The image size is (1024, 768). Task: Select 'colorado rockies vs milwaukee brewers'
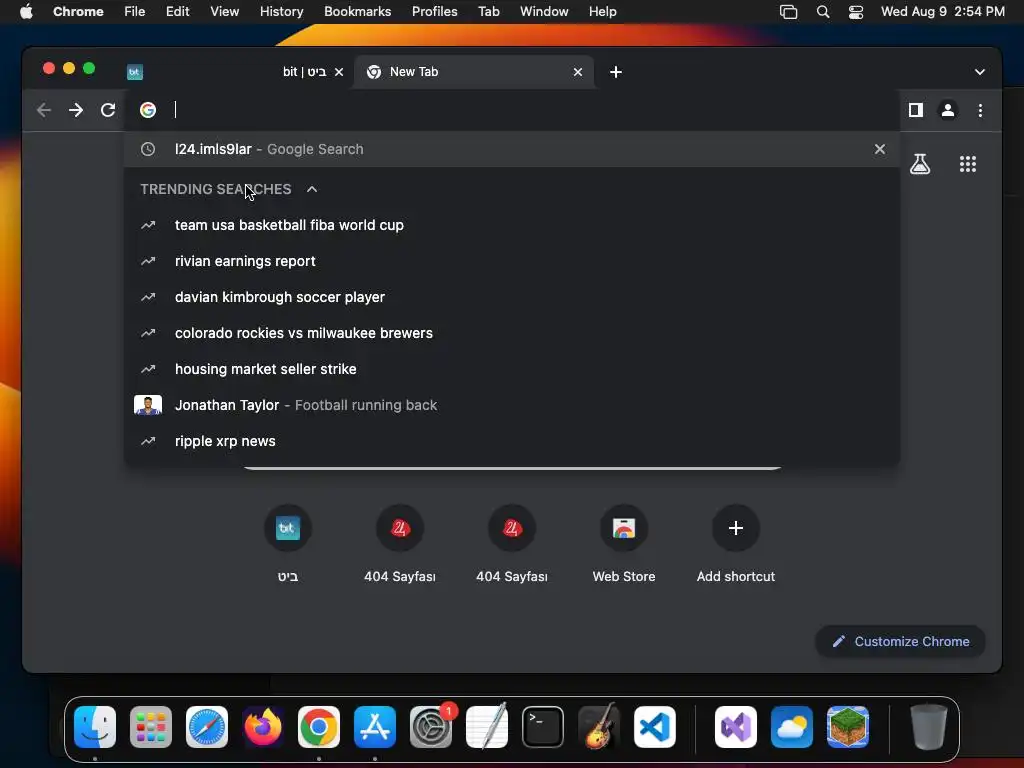pos(512,332)
